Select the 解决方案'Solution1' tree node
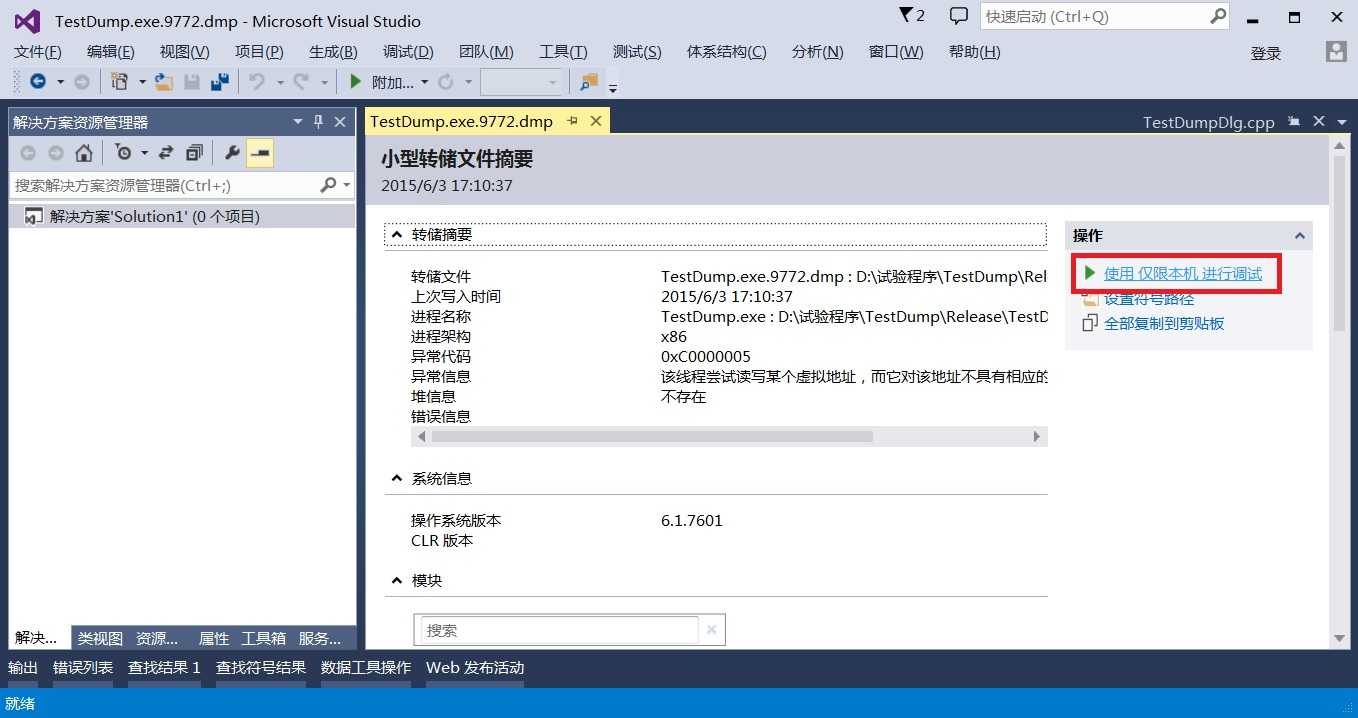 pyautogui.click(x=181, y=216)
